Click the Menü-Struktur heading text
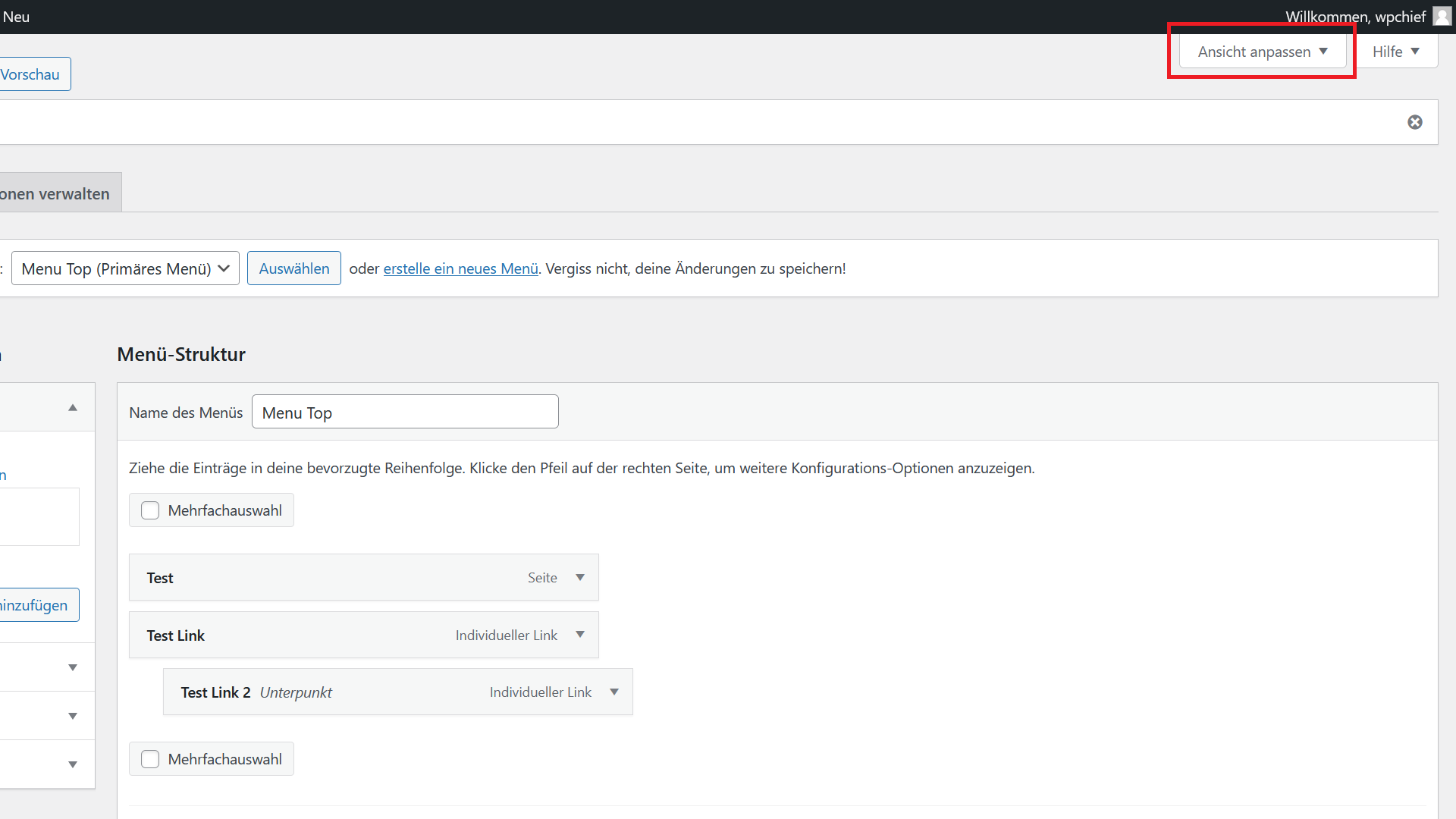This screenshot has height=819, width=1456. (181, 354)
